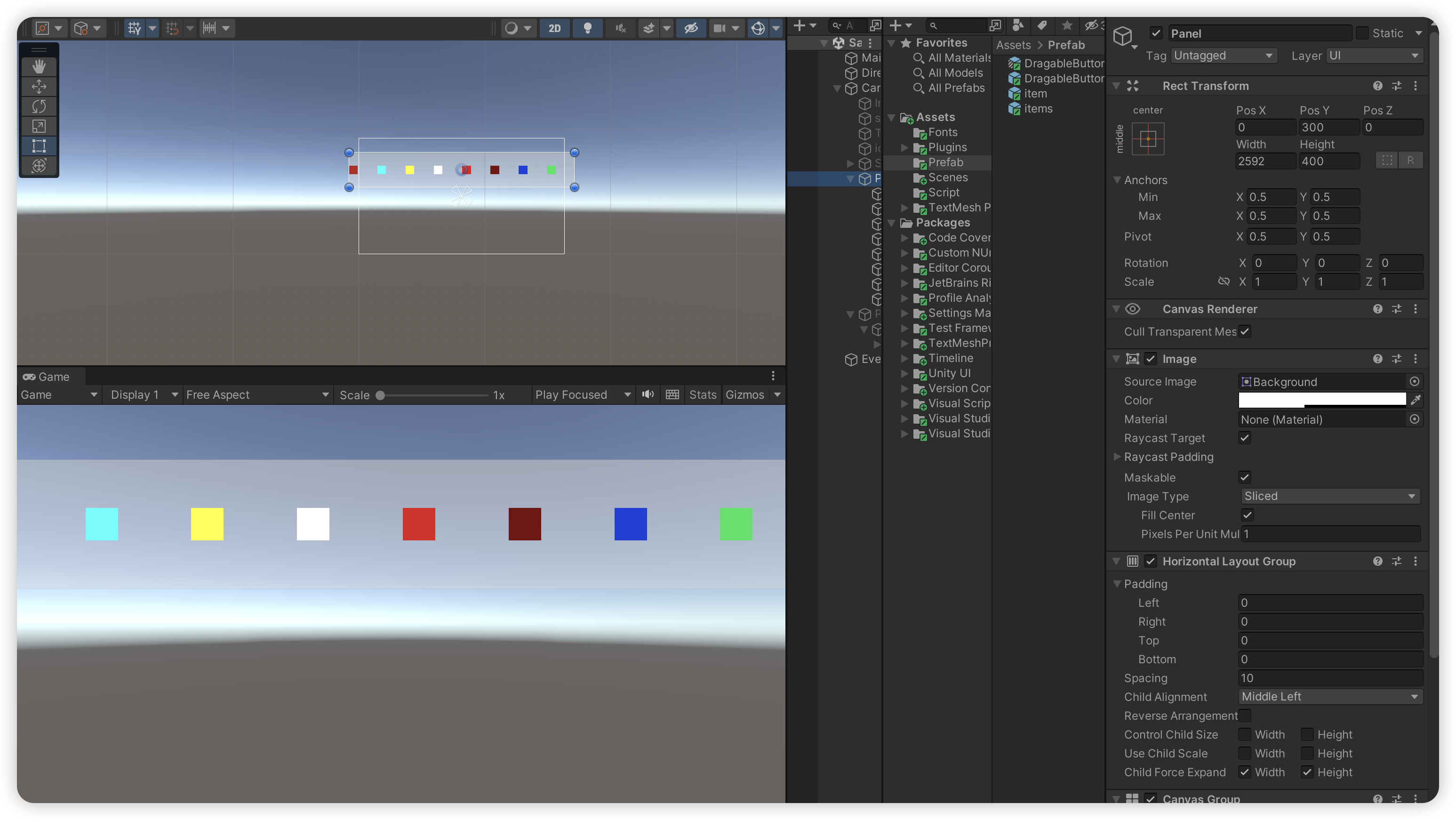1456x820 pixels.
Task: Open Image Type Sliced dropdown
Action: pyautogui.click(x=1330, y=496)
